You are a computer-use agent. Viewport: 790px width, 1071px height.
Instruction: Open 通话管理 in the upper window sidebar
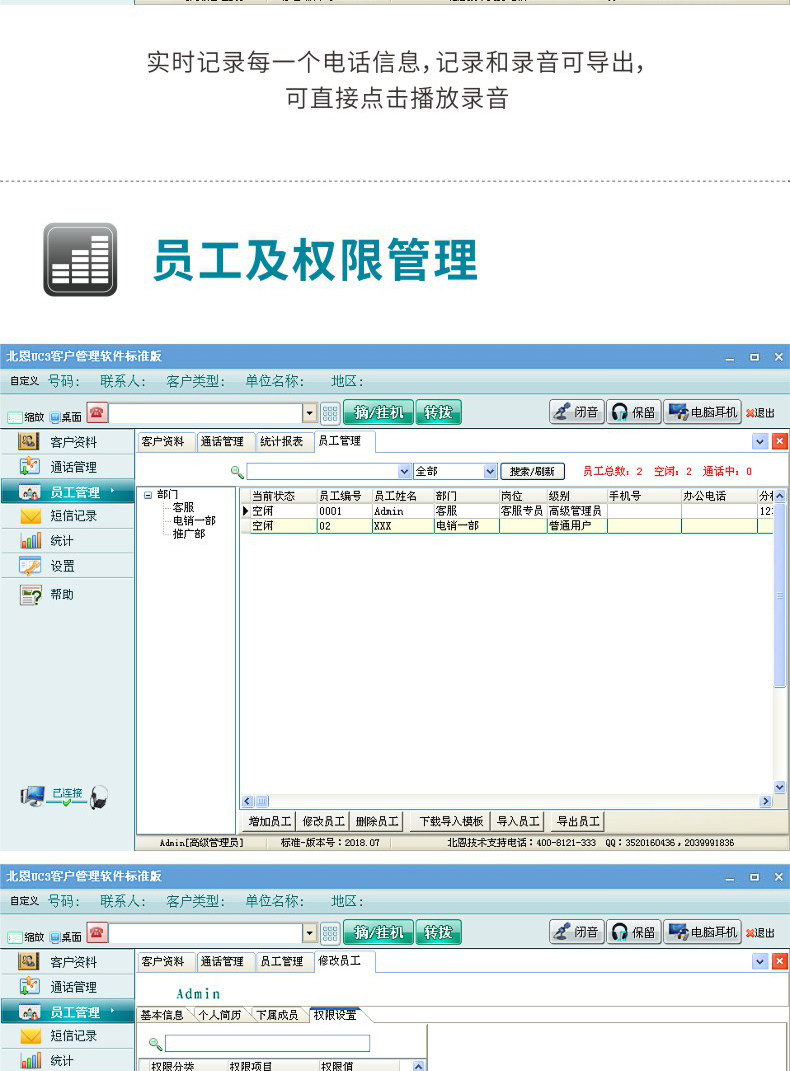pyautogui.click(x=67, y=467)
